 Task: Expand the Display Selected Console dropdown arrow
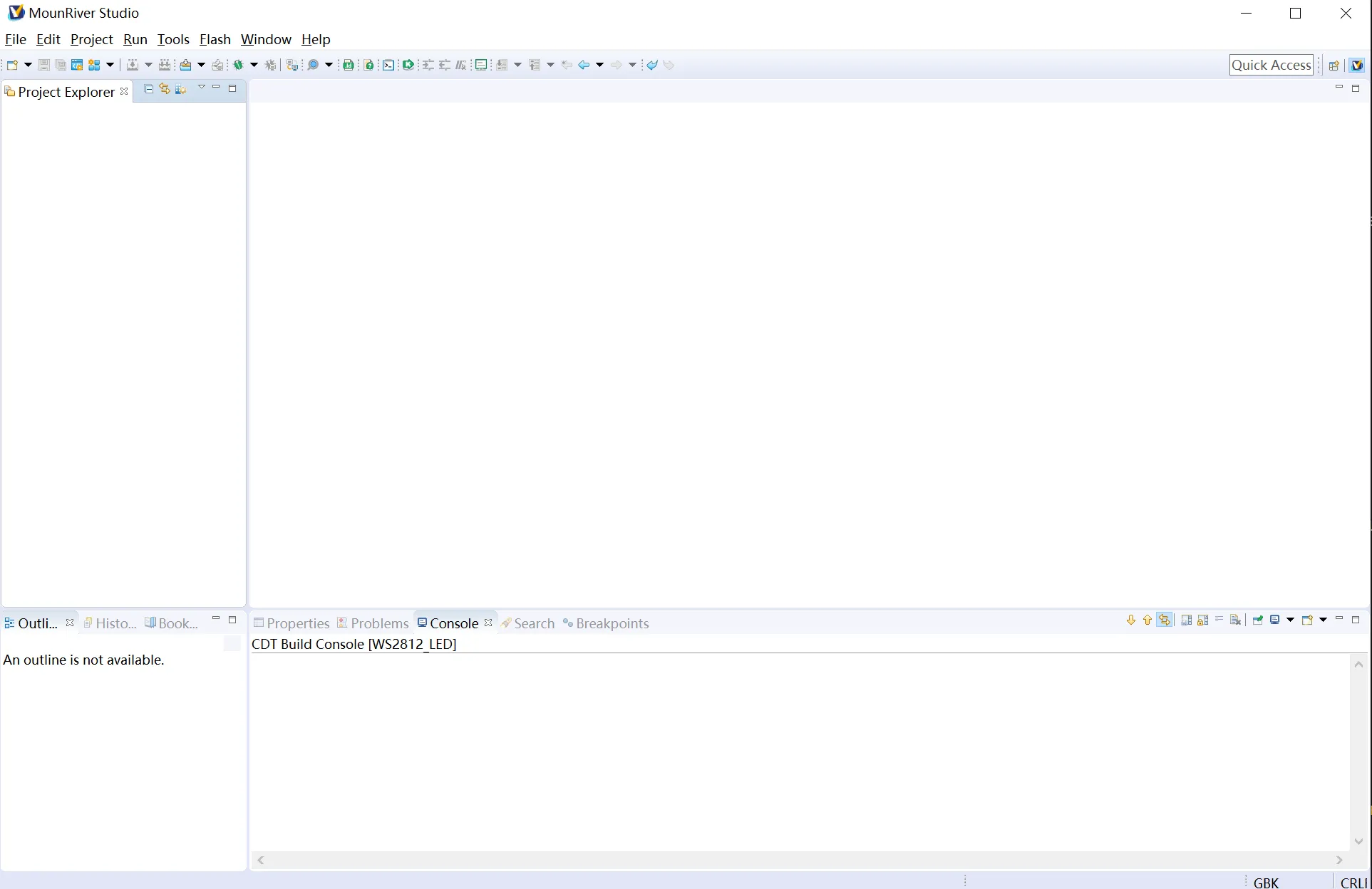coord(1291,620)
